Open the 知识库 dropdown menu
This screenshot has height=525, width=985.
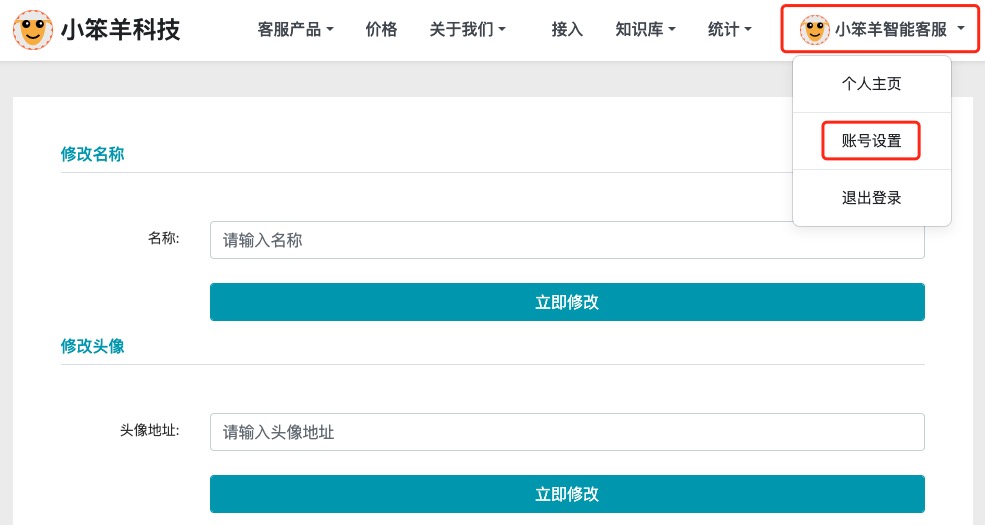tap(645, 30)
